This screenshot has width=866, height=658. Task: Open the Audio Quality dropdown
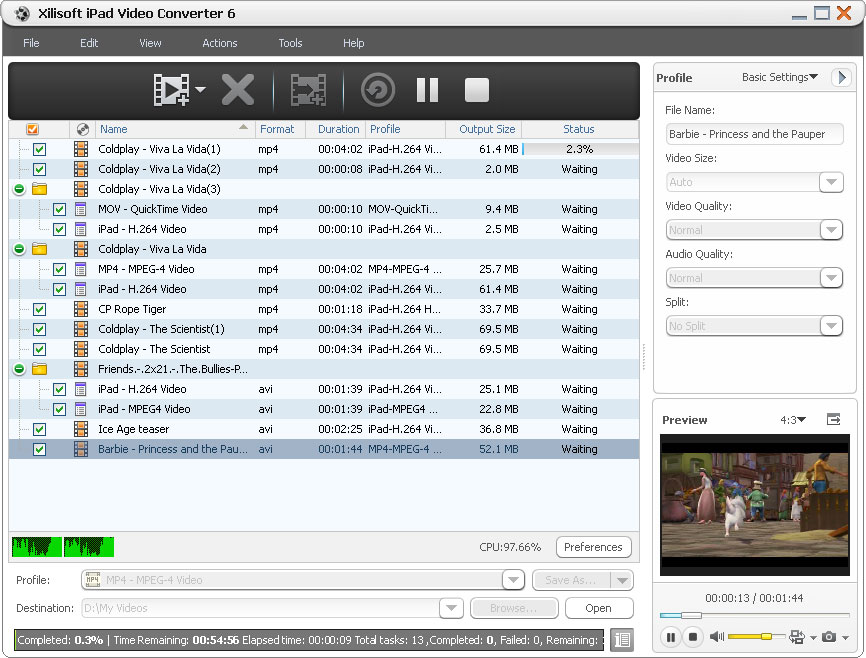click(x=831, y=278)
